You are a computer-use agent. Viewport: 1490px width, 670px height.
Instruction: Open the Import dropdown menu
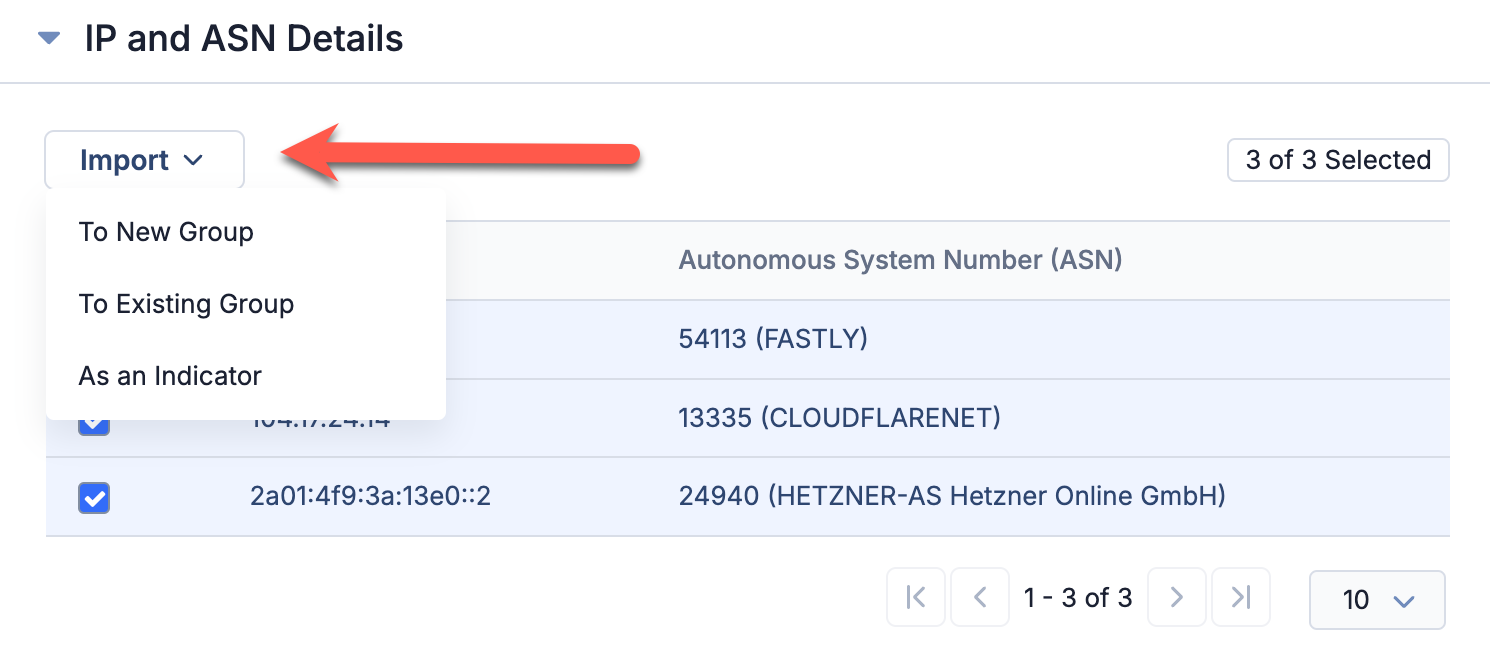coord(144,159)
